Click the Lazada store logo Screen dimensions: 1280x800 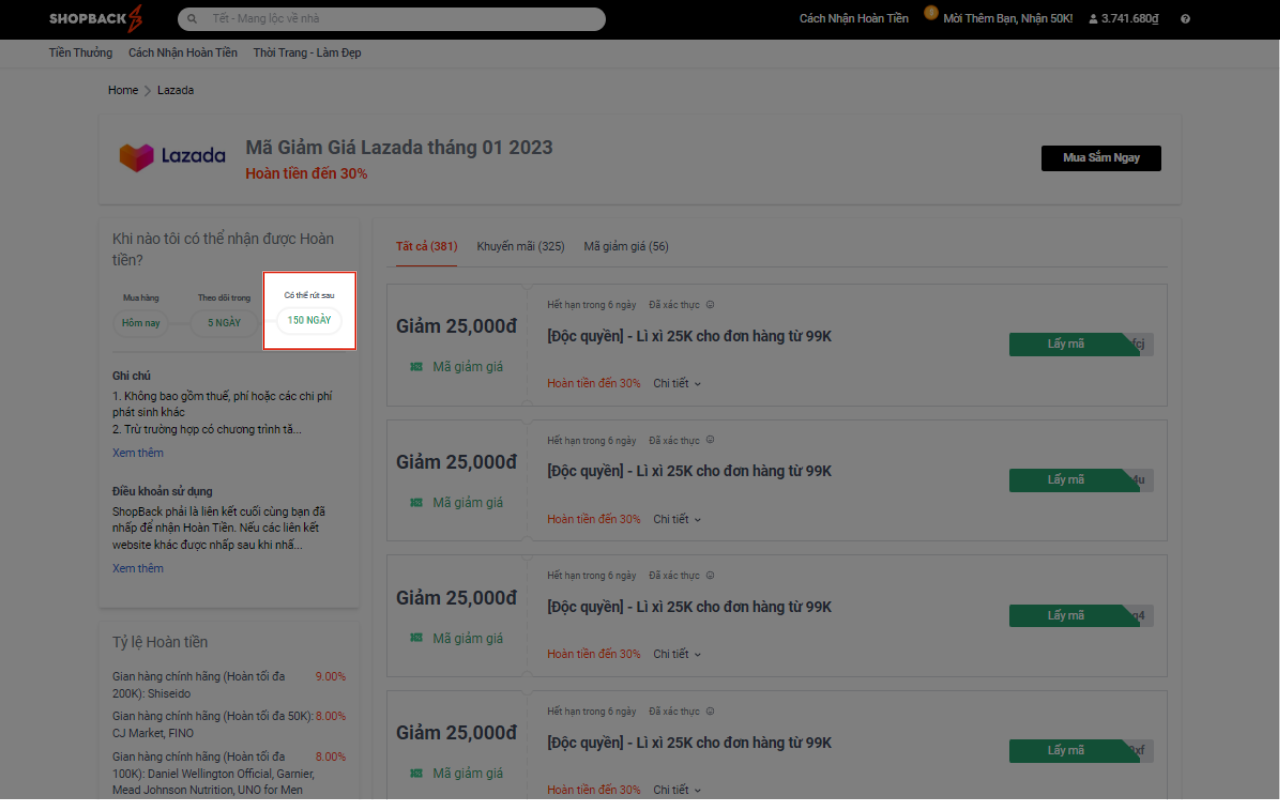click(x=172, y=156)
